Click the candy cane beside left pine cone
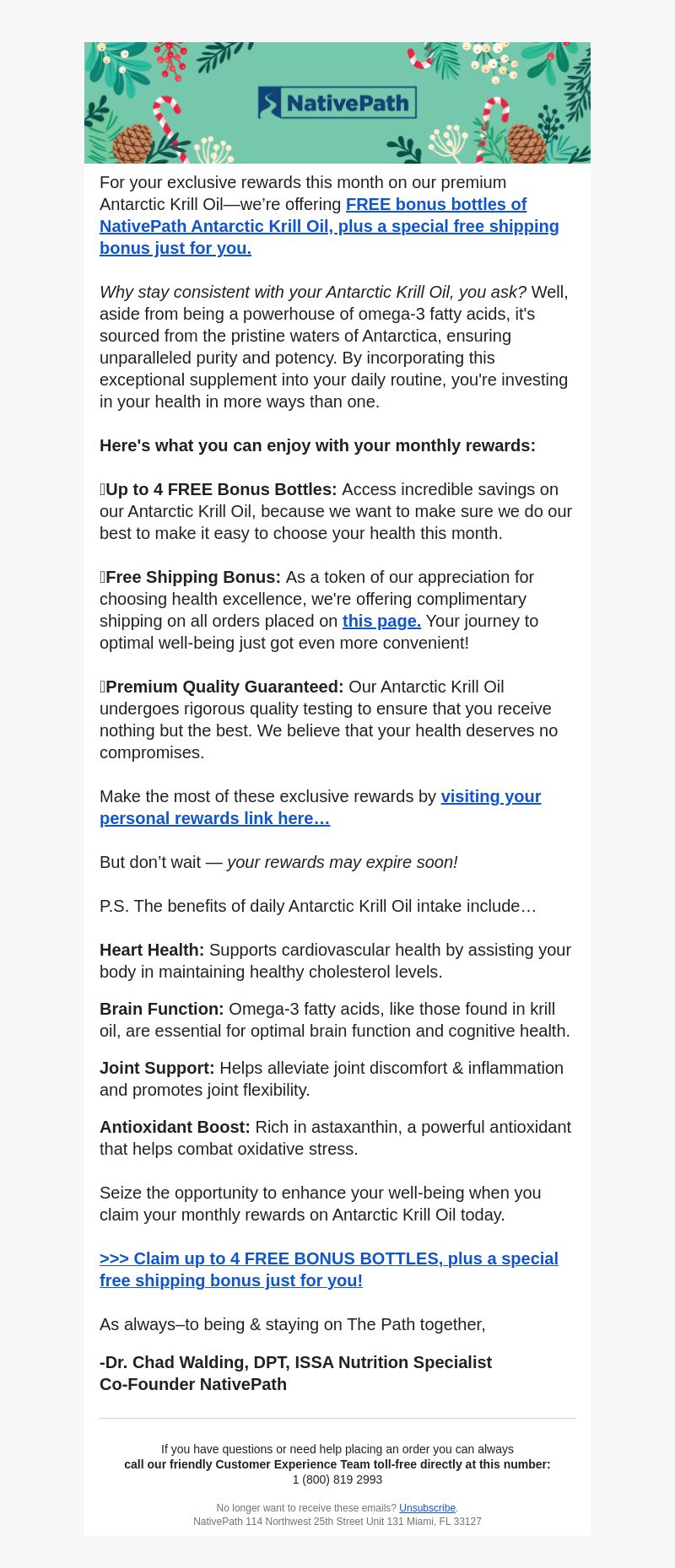Viewport: 675px width, 1568px height. (x=169, y=125)
